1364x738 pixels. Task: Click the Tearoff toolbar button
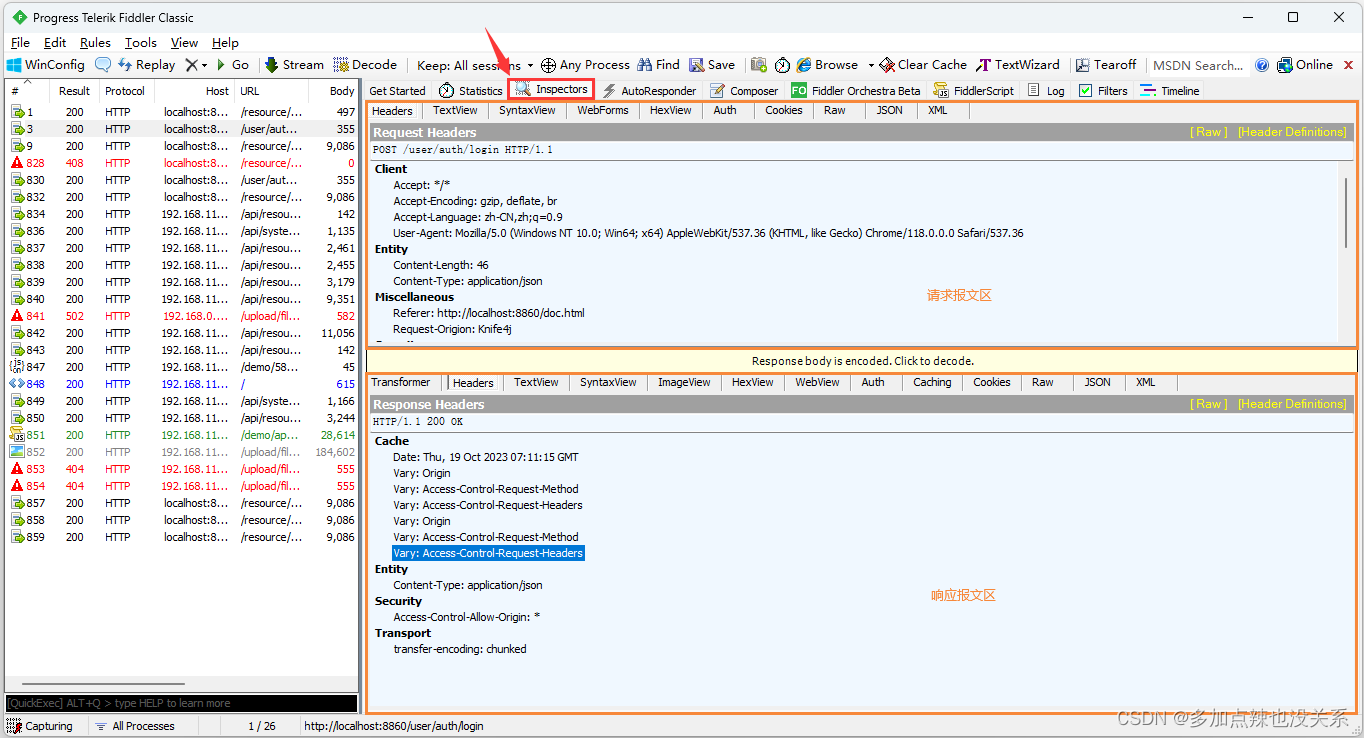point(1106,65)
